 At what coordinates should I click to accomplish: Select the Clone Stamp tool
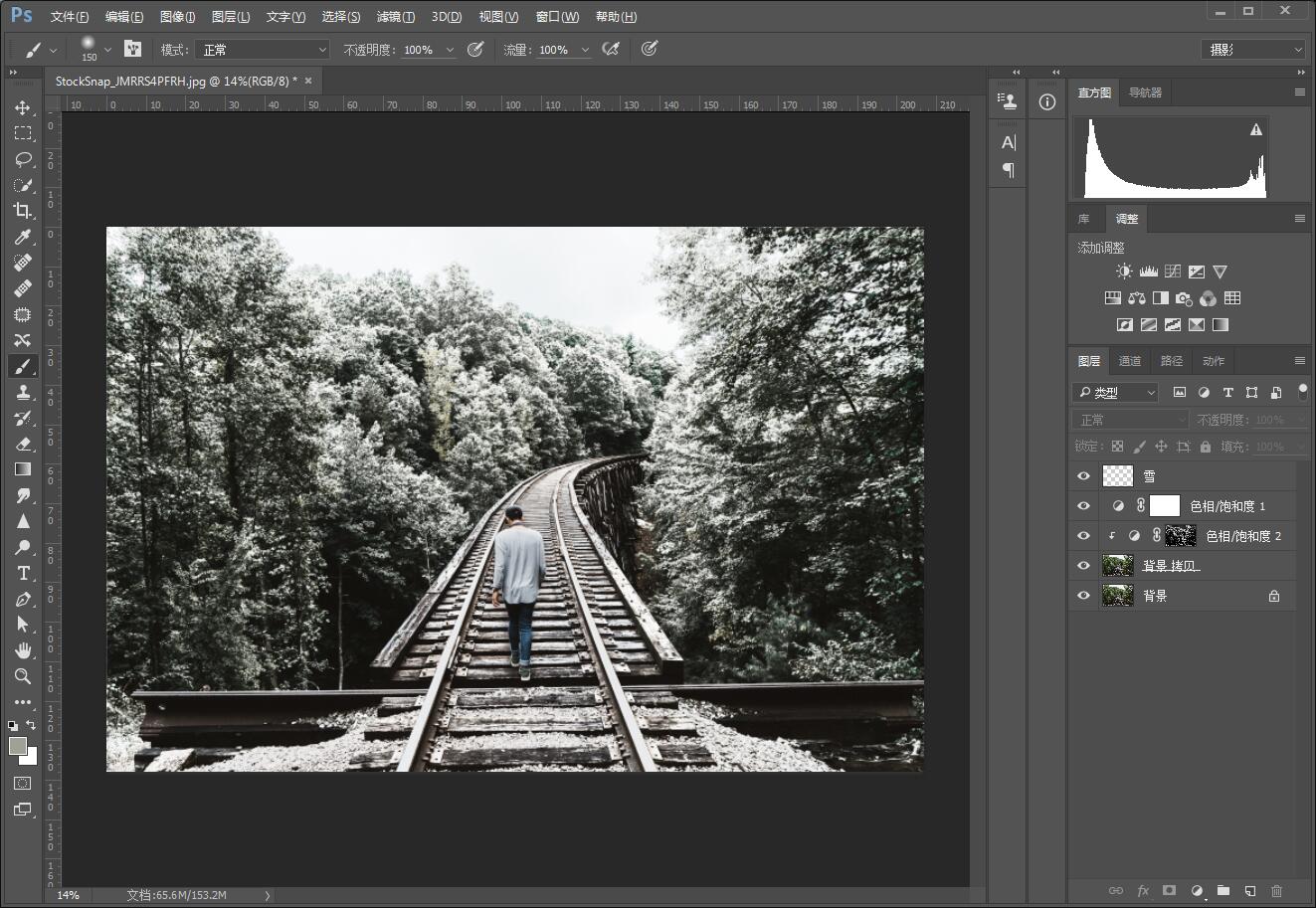point(22,392)
